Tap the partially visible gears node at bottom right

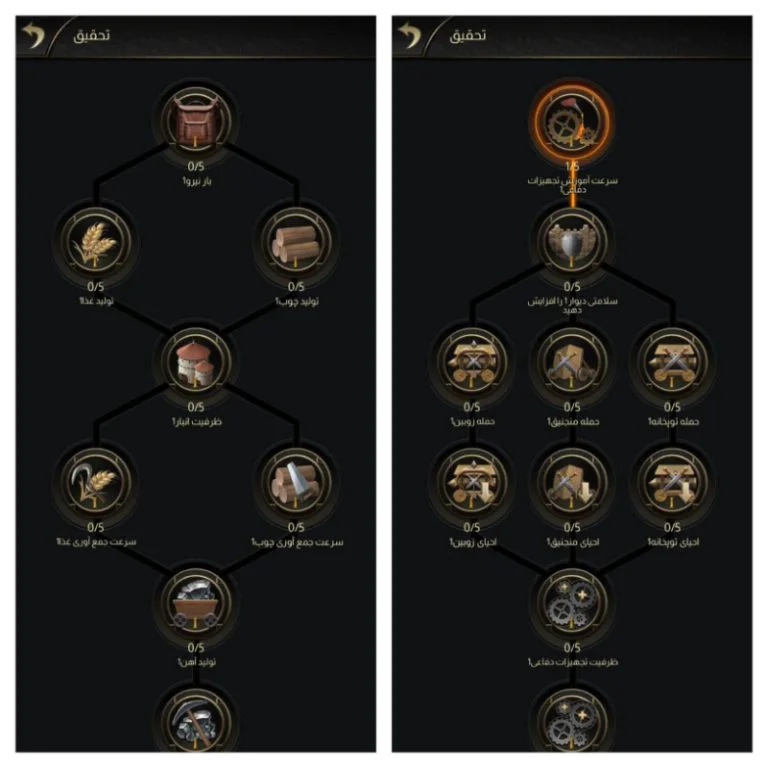click(x=572, y=720)
